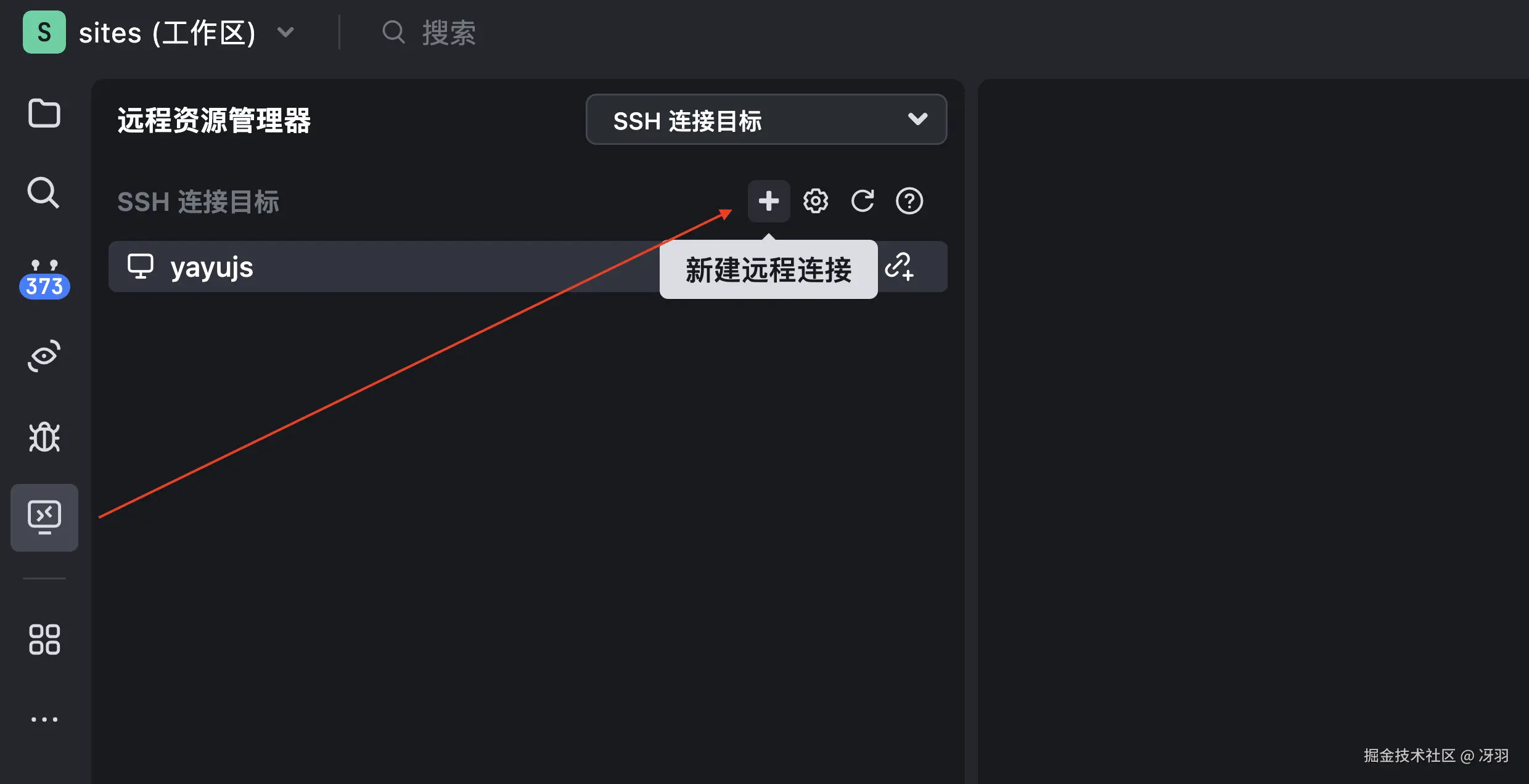This screenshot has height=784, width=1529.
Task: Click the connect link-plus icon on yayujs
Action: coord(899,267)
